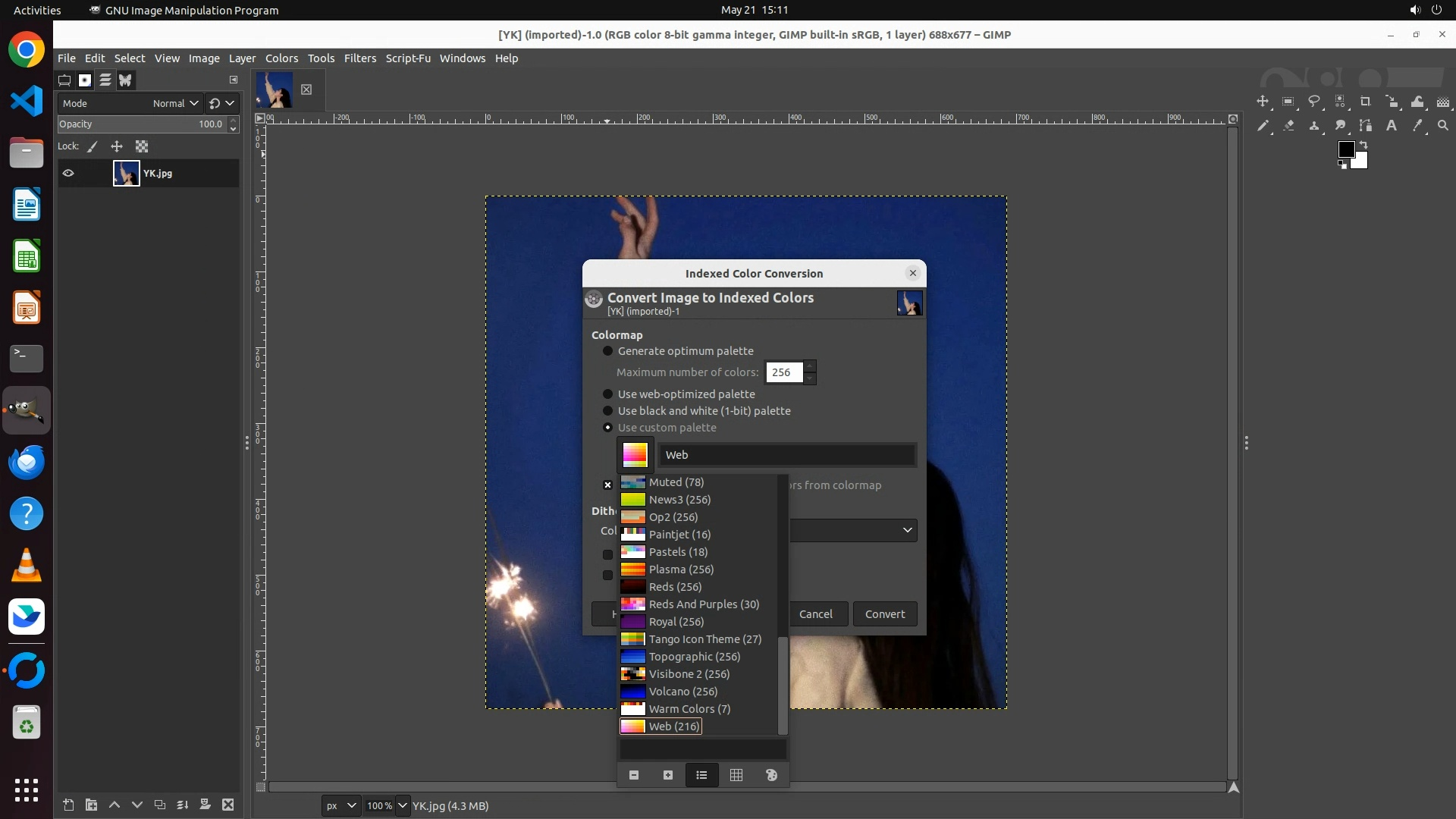Select the Text tool icon
The image size is (1456, 819).
[1392, 126]
